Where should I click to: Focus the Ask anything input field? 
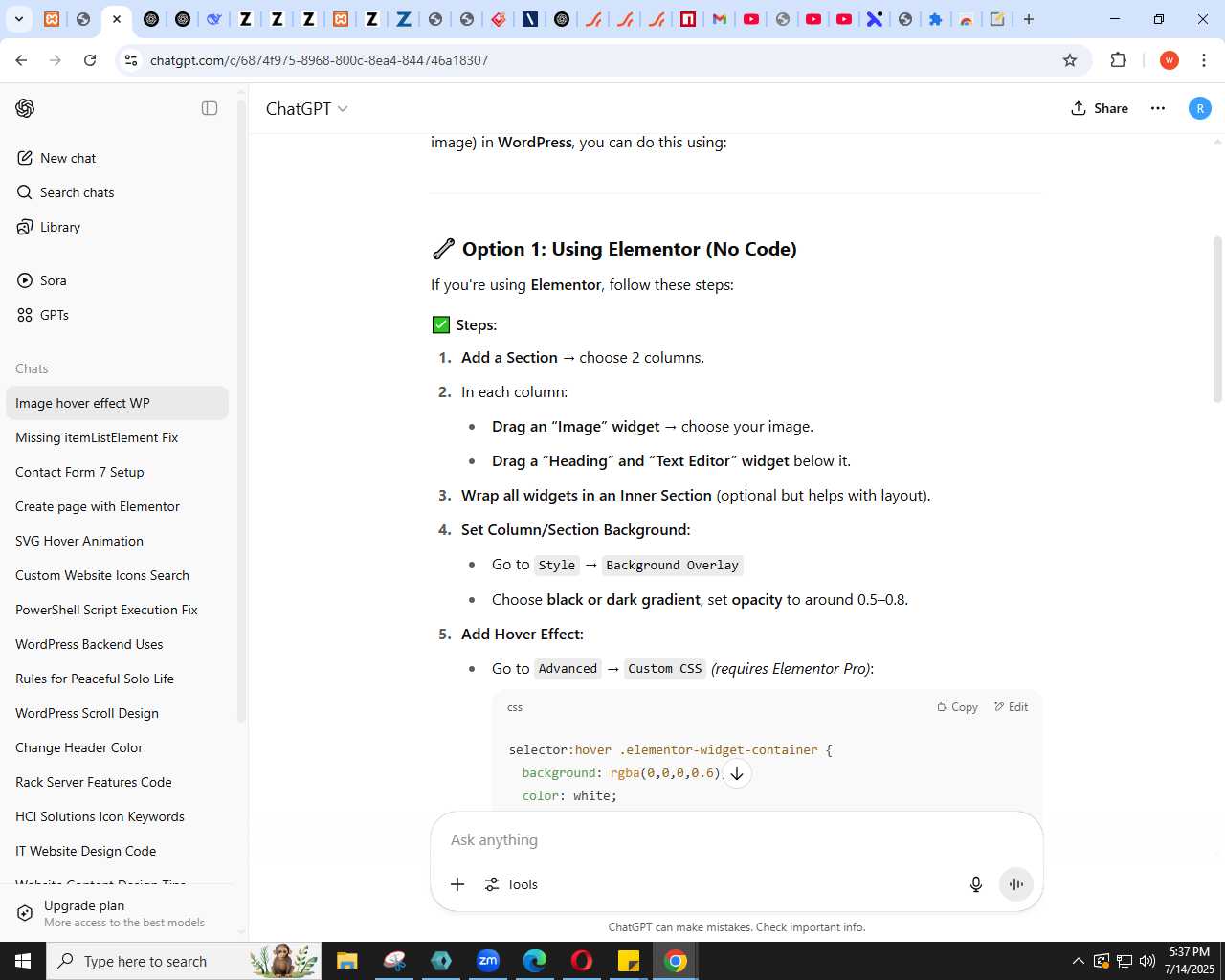(735, 839)
